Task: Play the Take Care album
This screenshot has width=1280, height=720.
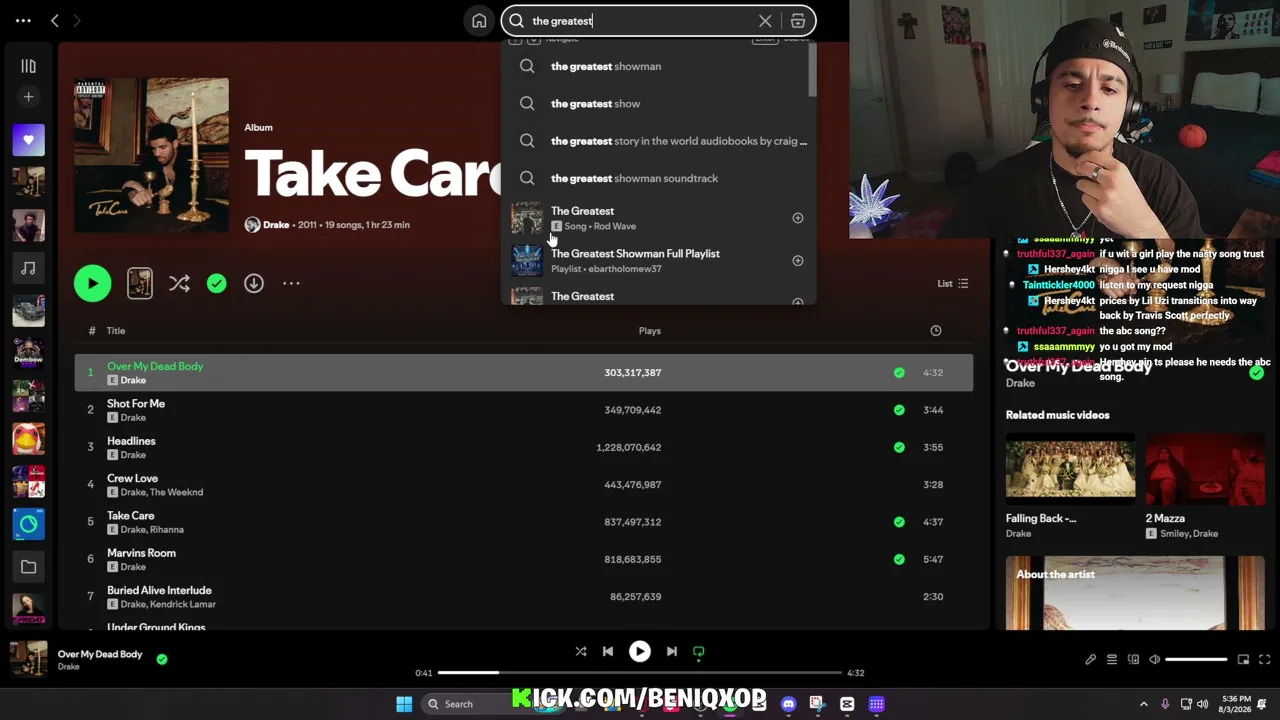Action: [92, 283]
